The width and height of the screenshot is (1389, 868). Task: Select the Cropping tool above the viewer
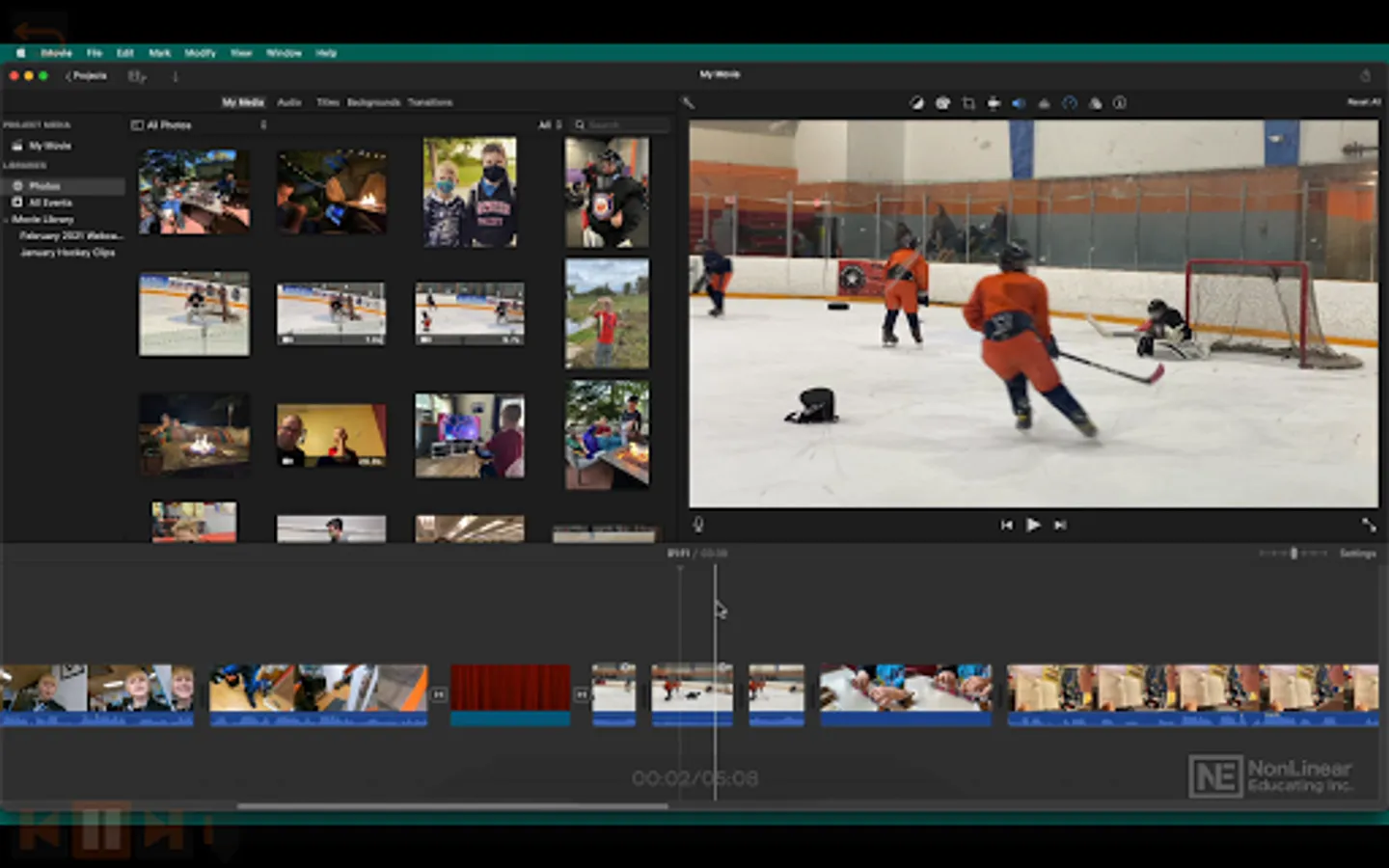[968, 103]
